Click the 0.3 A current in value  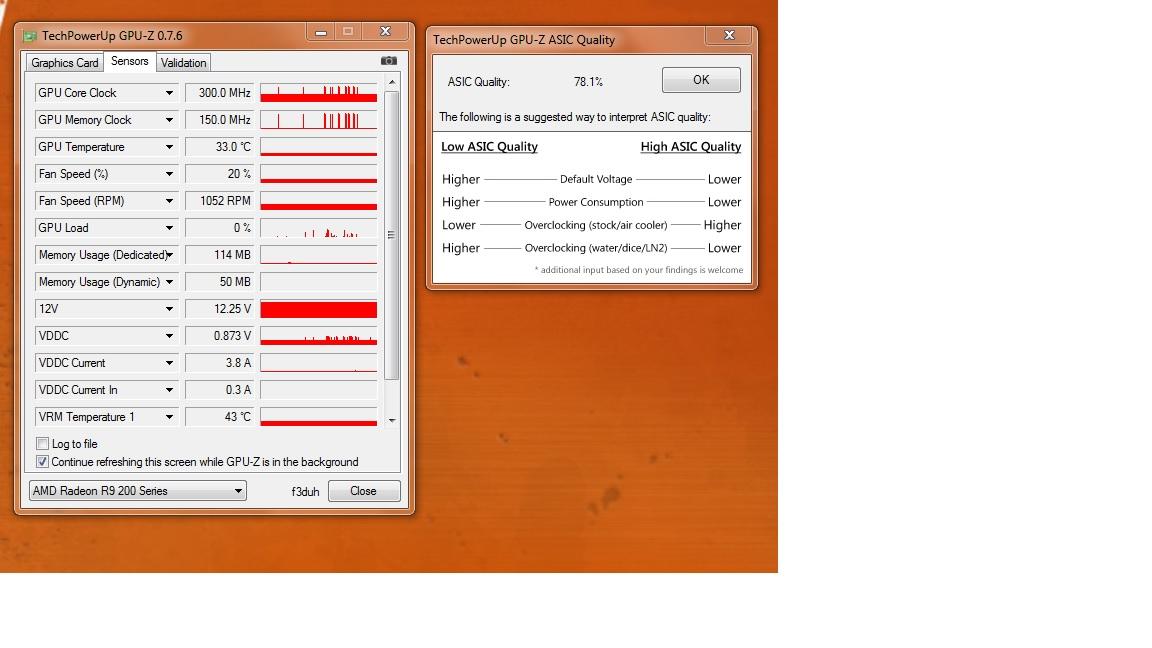219,390
